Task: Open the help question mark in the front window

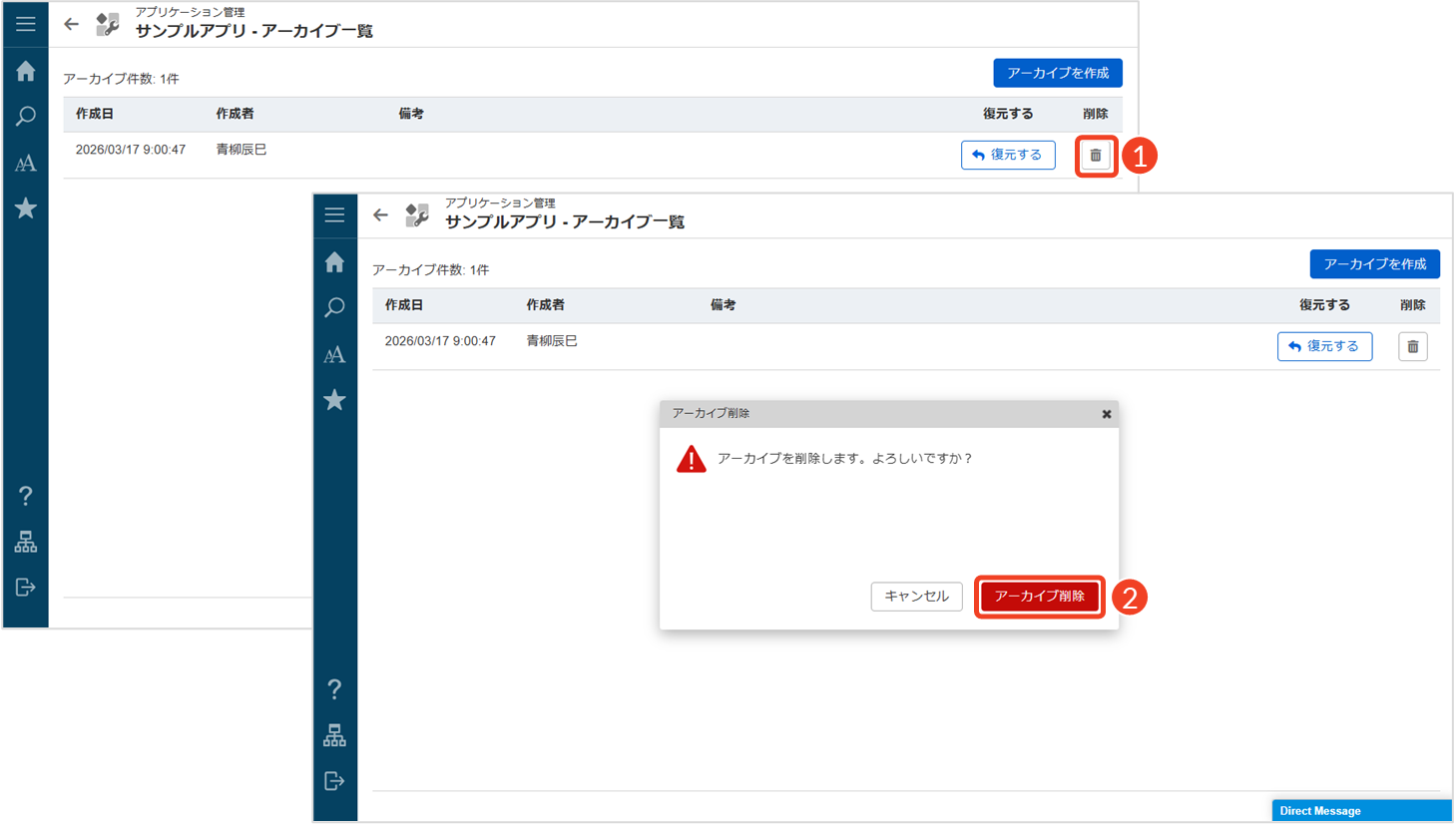Action: [334, 689]
